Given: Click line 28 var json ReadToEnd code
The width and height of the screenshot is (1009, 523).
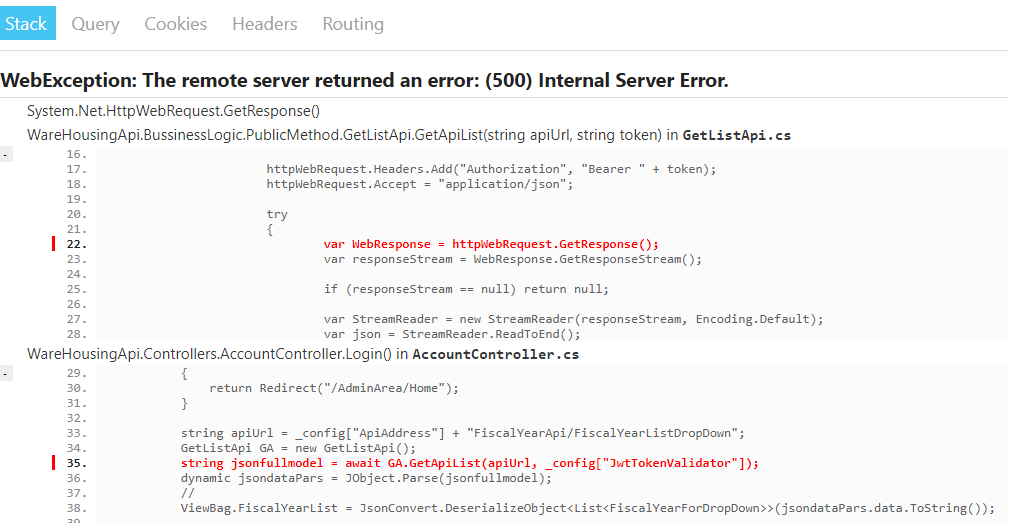Looking at the screenshot, I should 452,334.
